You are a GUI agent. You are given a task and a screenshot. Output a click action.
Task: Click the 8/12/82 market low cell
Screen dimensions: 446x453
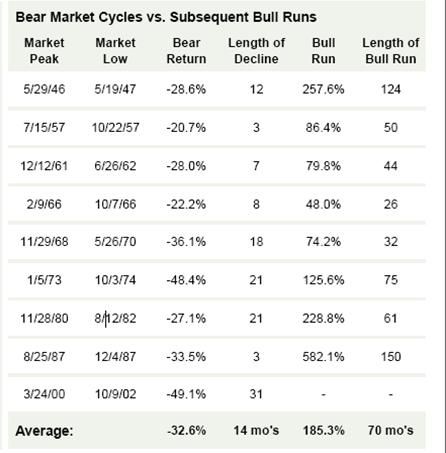pyautogui.click(x=115, y=318)
